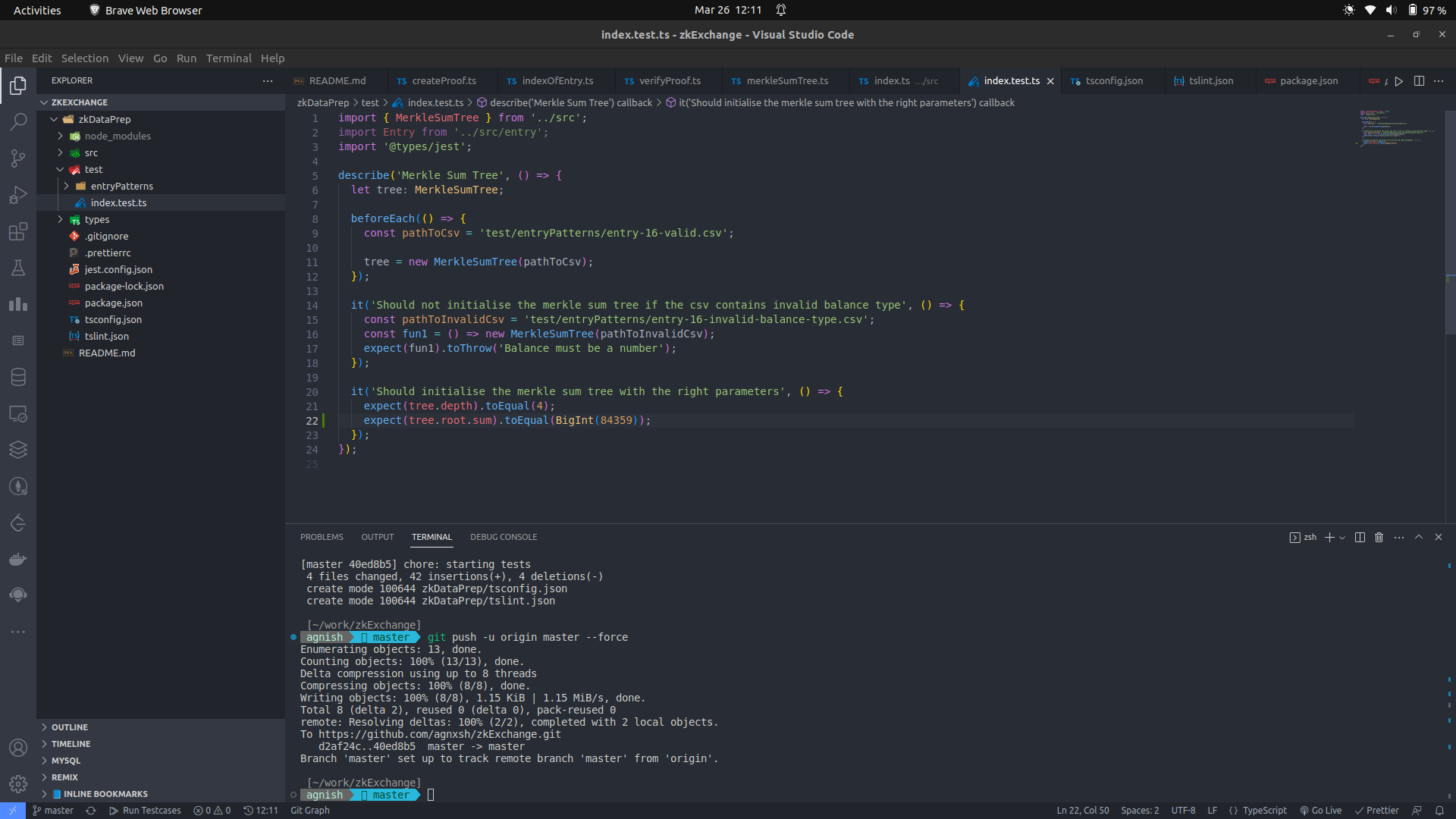Split the terminal panel
This screenshot has width=1456, height=819.
1360,537
